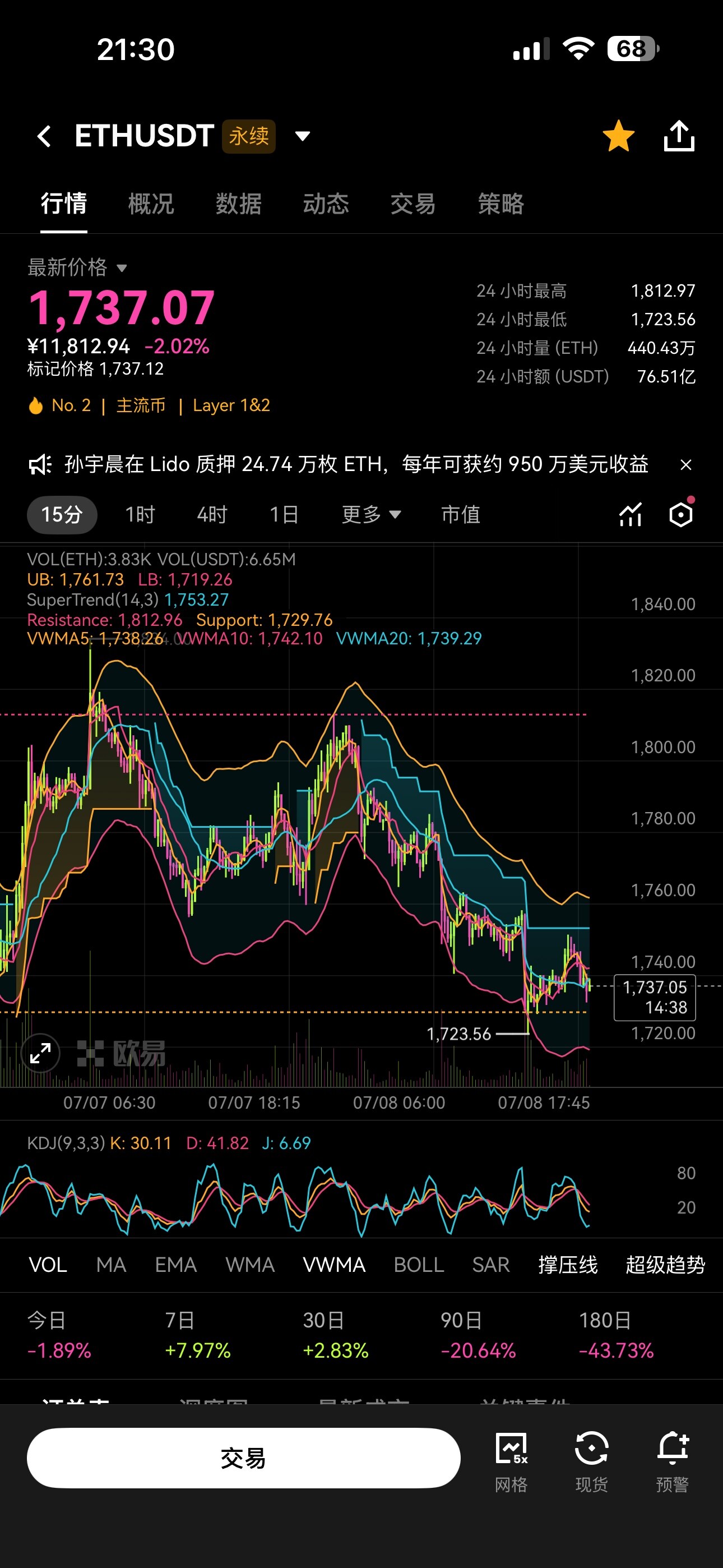723x1568 pixels.
Task: Open the No. 2 ranking tag
Action: click(71, 405)
